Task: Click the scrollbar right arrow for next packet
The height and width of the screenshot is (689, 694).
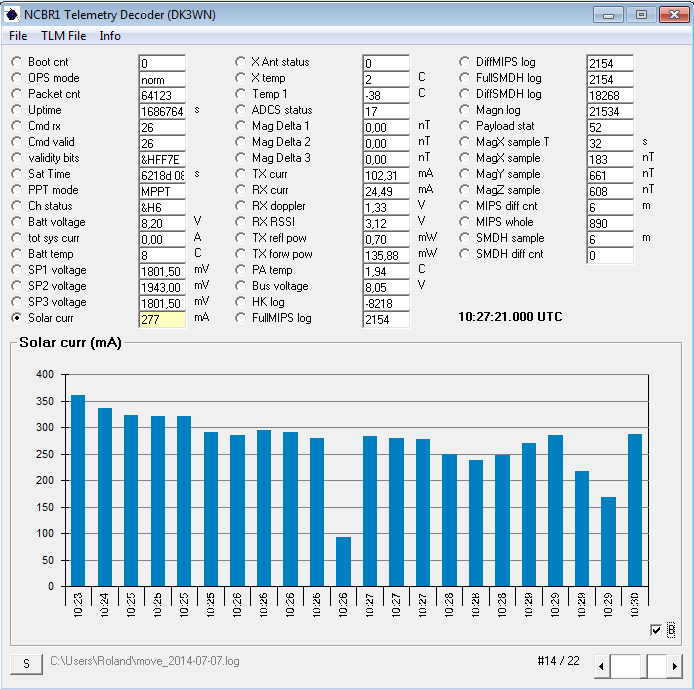Action: click(676, 665)
